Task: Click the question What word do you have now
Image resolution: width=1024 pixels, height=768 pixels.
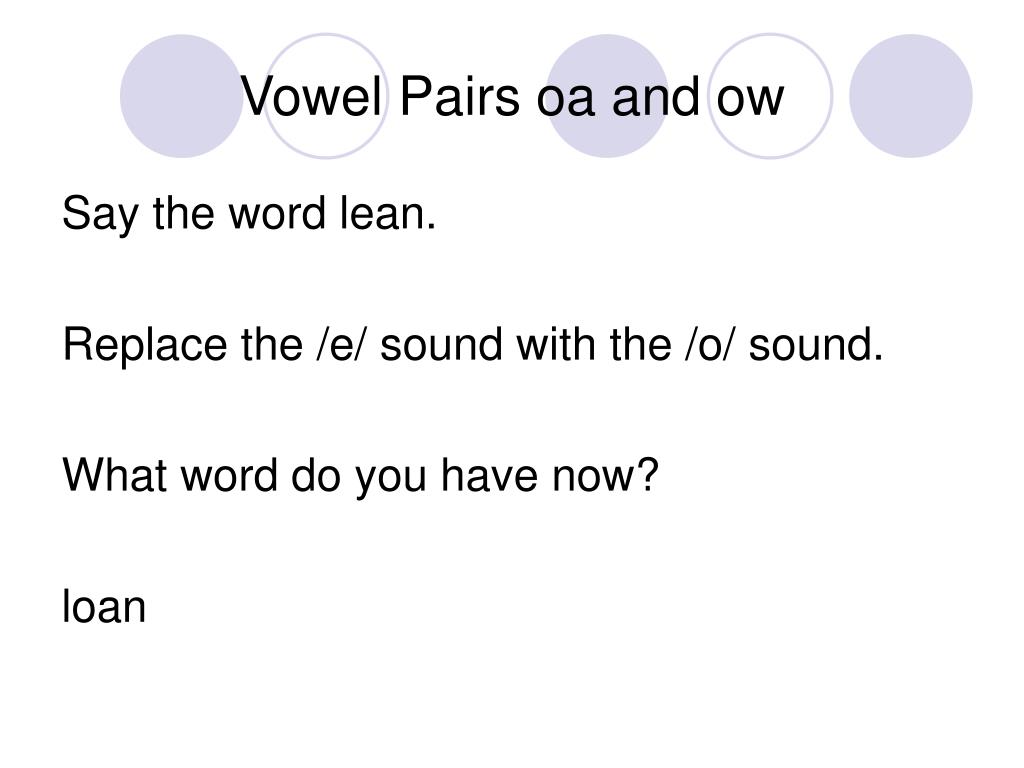Action: point(360,476)
